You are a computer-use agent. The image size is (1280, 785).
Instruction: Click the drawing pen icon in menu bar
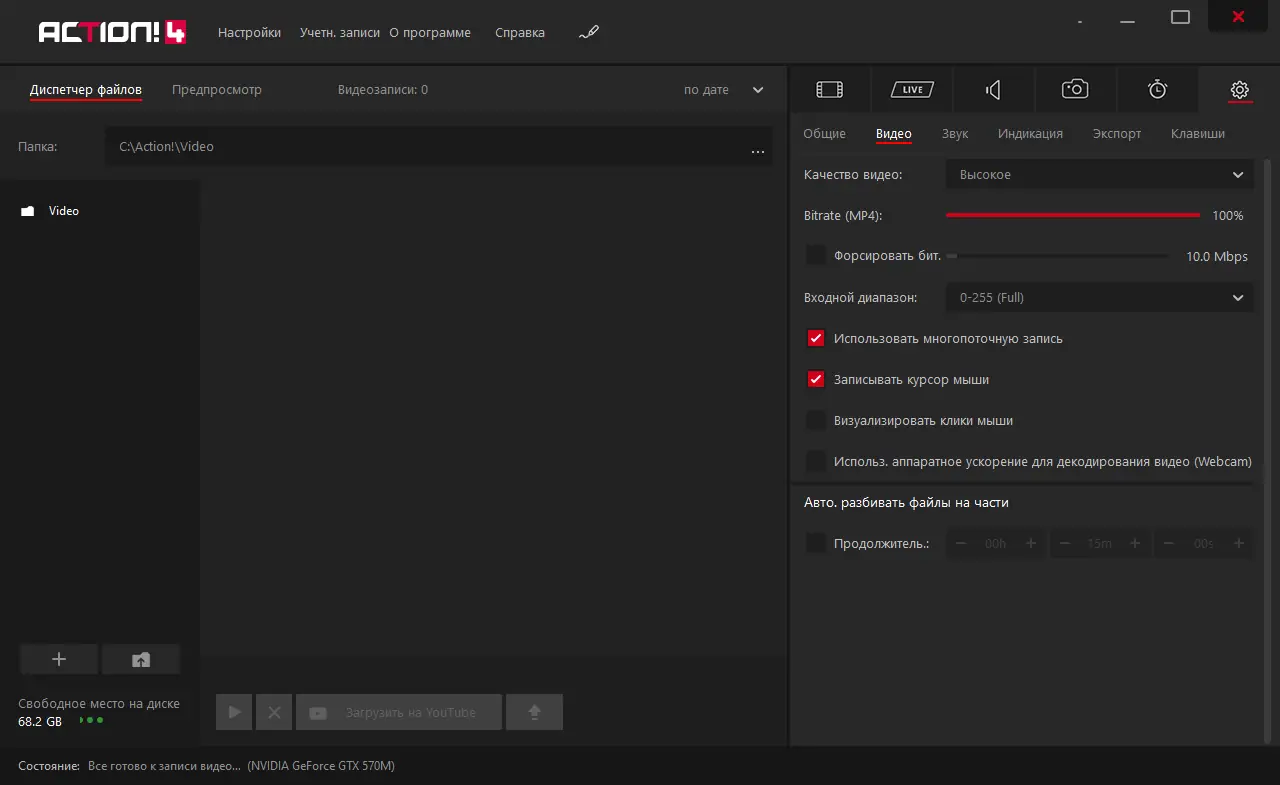pyautogui.click(x=588, y=33)
